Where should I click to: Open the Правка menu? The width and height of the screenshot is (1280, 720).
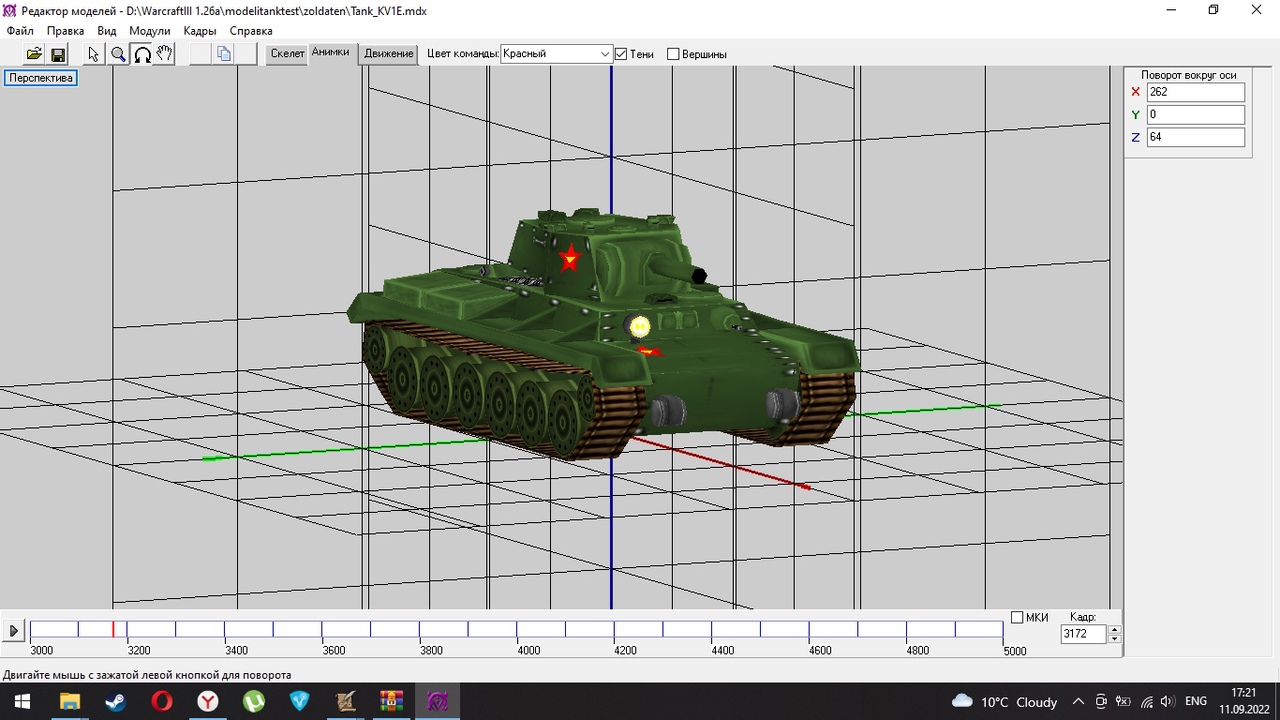pos(66,31)
